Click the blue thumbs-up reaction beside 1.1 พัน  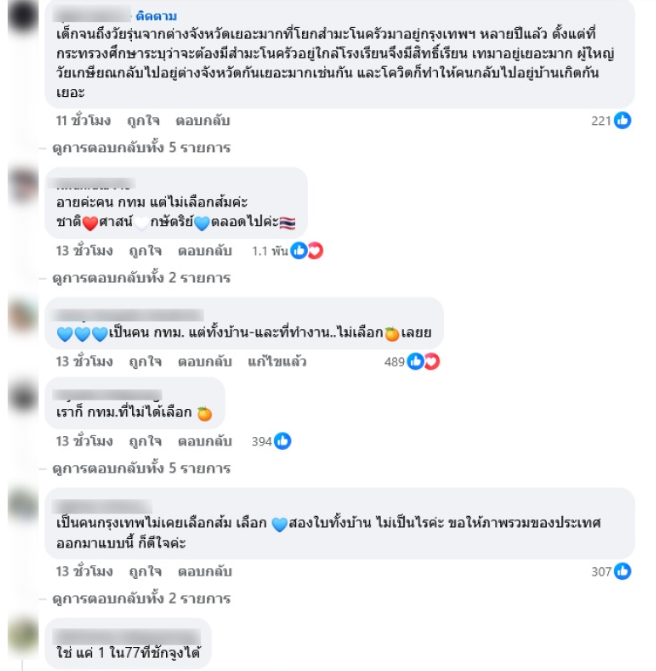coord(299,250)
